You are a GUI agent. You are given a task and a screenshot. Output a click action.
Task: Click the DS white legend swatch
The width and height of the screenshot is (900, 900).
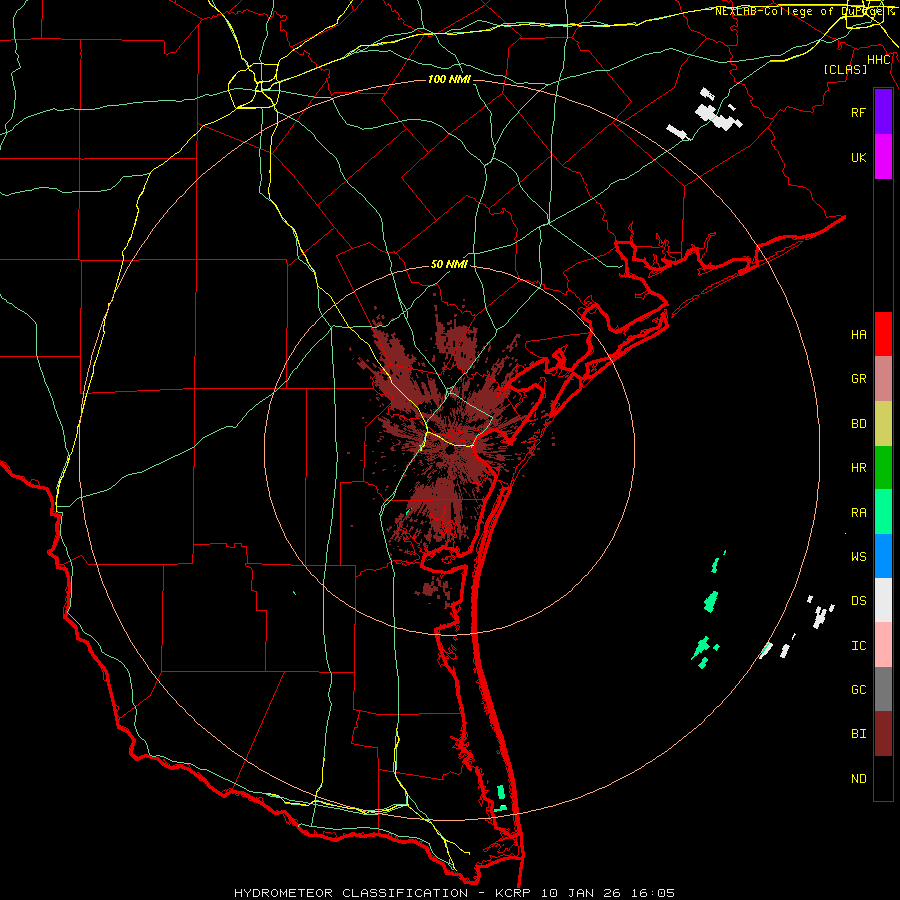[883, 600]
